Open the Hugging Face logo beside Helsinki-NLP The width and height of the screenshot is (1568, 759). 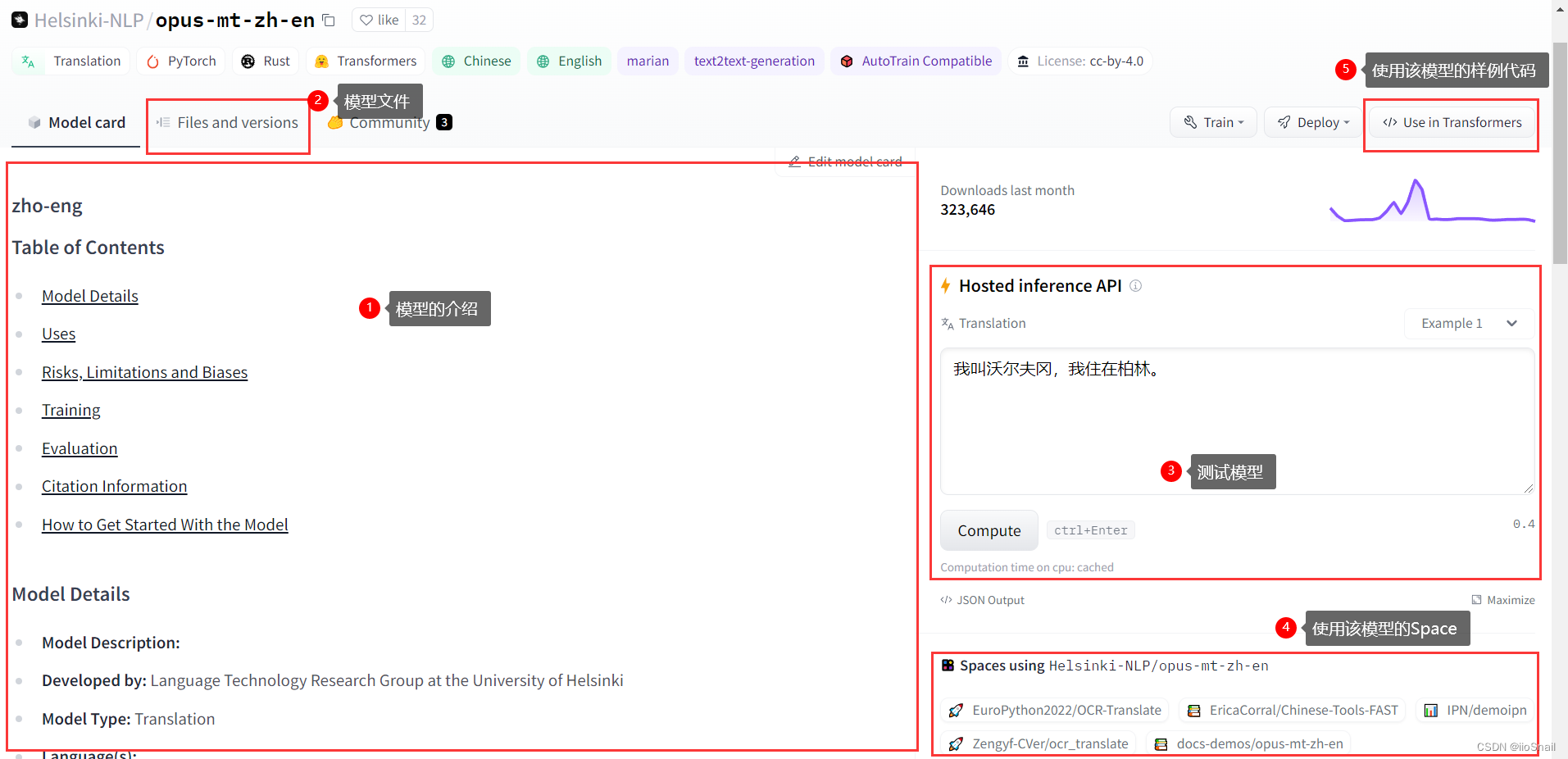coord(20,20)
